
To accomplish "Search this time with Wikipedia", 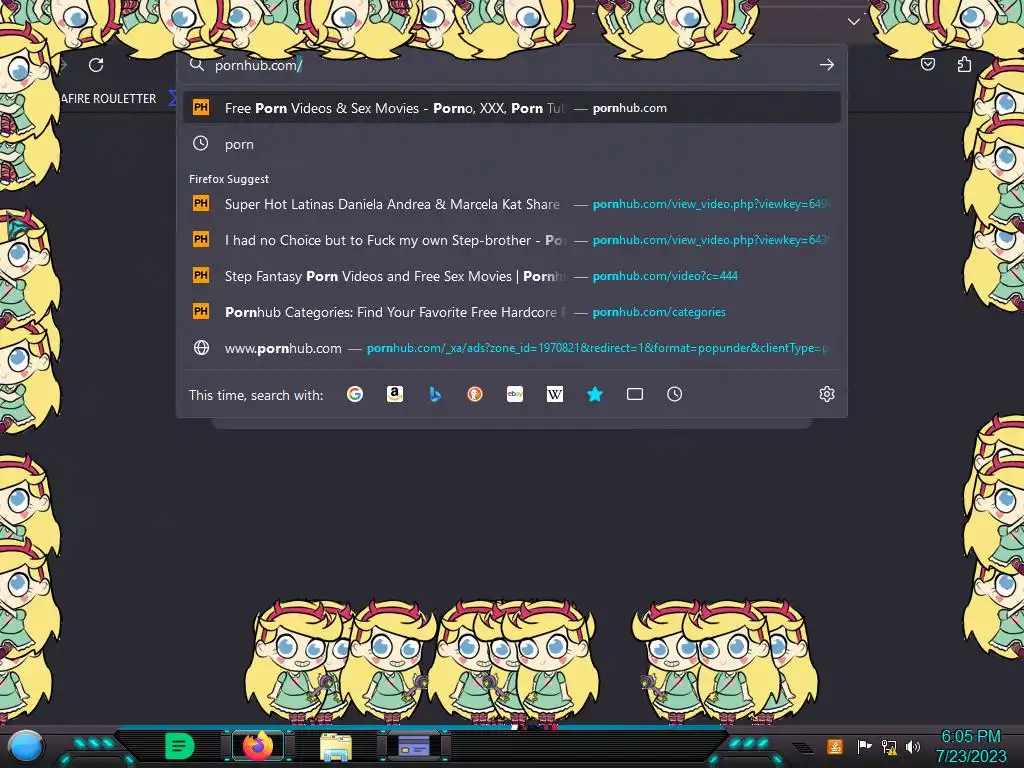I will pos(554,394).
